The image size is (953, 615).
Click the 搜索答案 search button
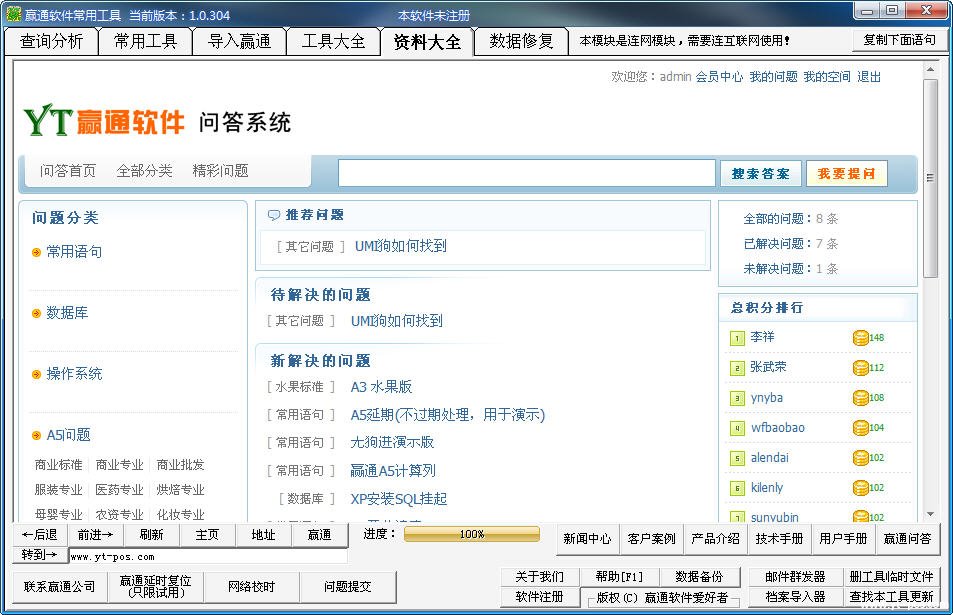pyautogui.click(x=761, y=174)
